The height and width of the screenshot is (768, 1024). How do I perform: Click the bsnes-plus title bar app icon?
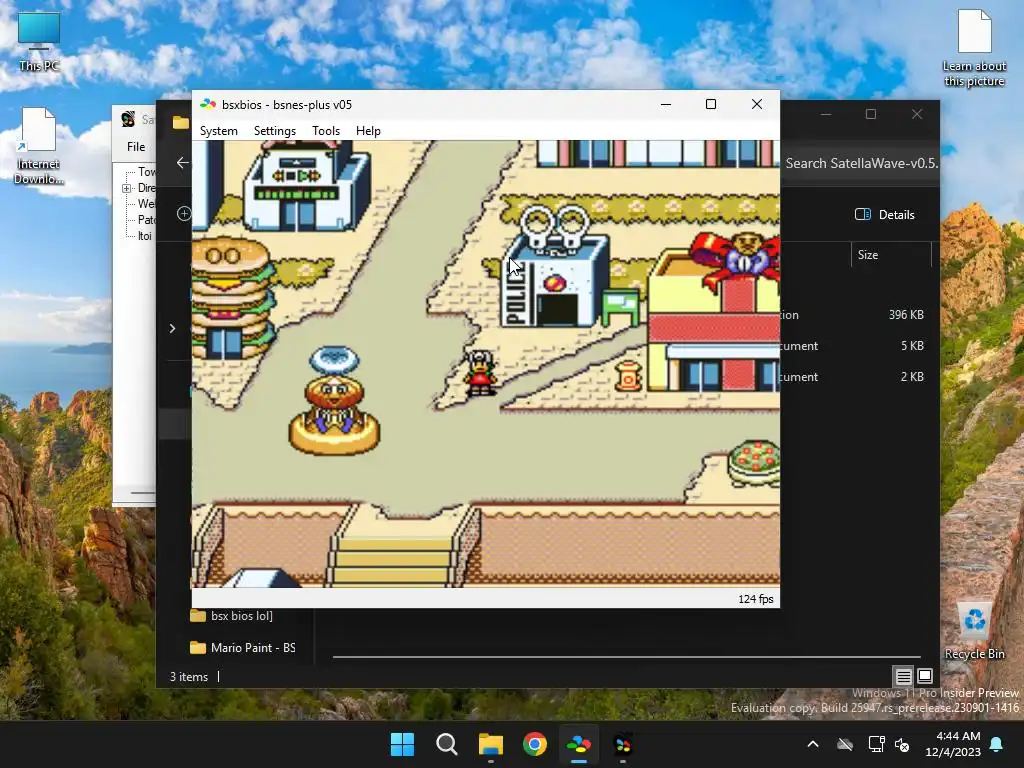click(x=208, y=104)
